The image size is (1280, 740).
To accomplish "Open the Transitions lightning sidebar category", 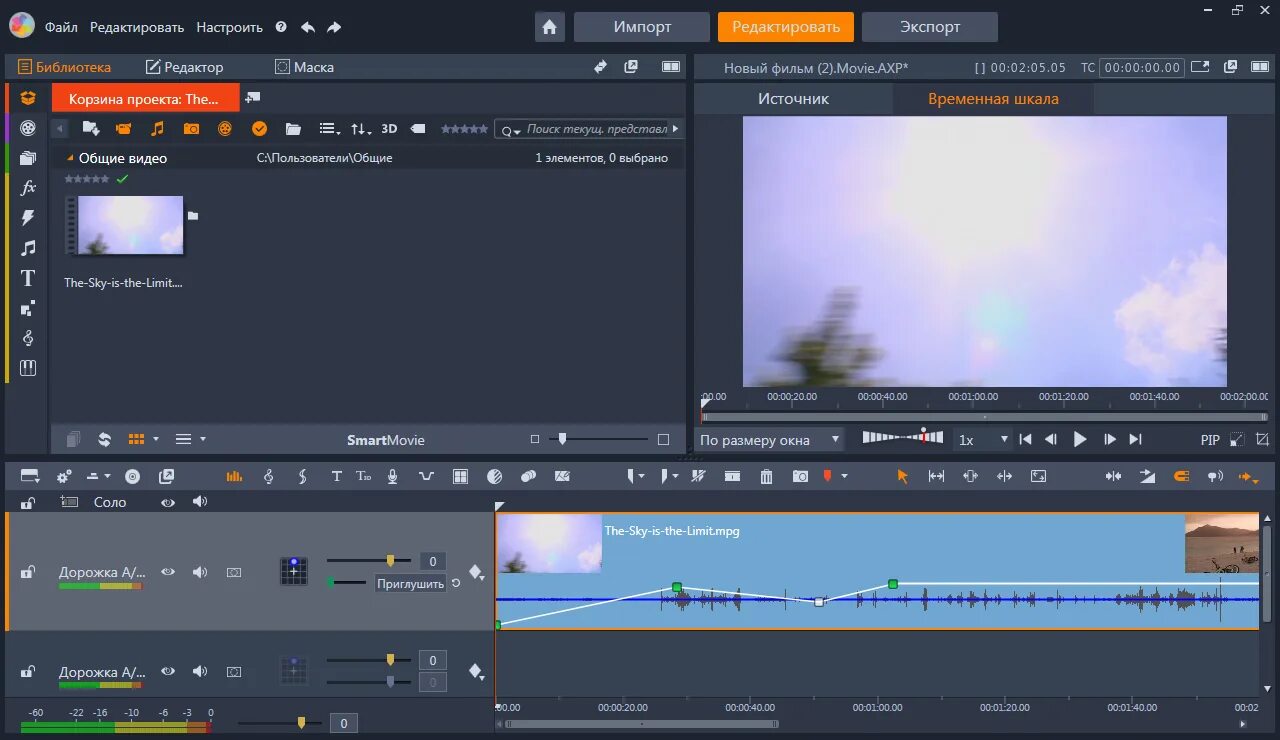I will [28, 218].
